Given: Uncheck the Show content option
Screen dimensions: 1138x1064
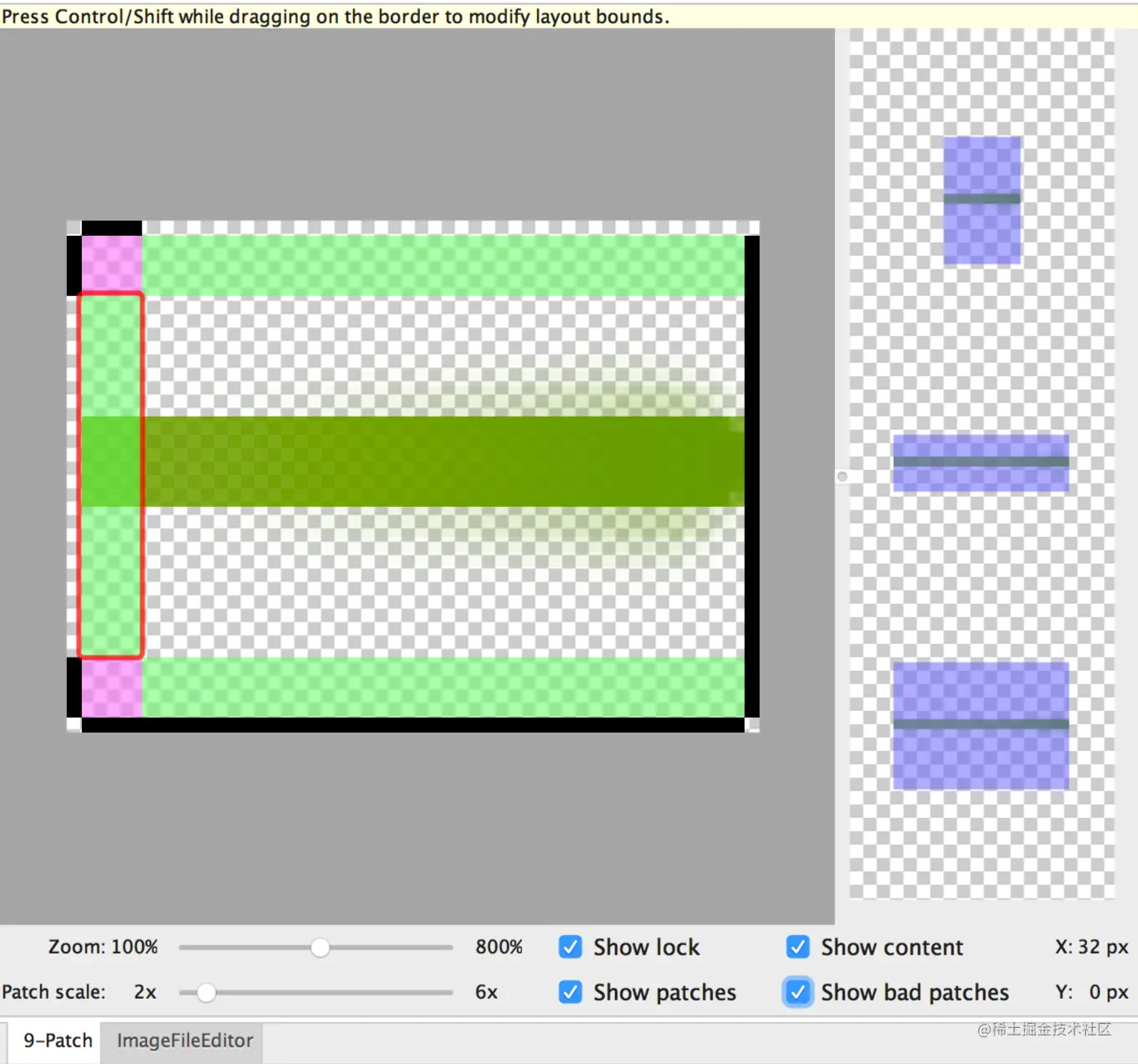Looking at the screenshot, I should point(797,947).
